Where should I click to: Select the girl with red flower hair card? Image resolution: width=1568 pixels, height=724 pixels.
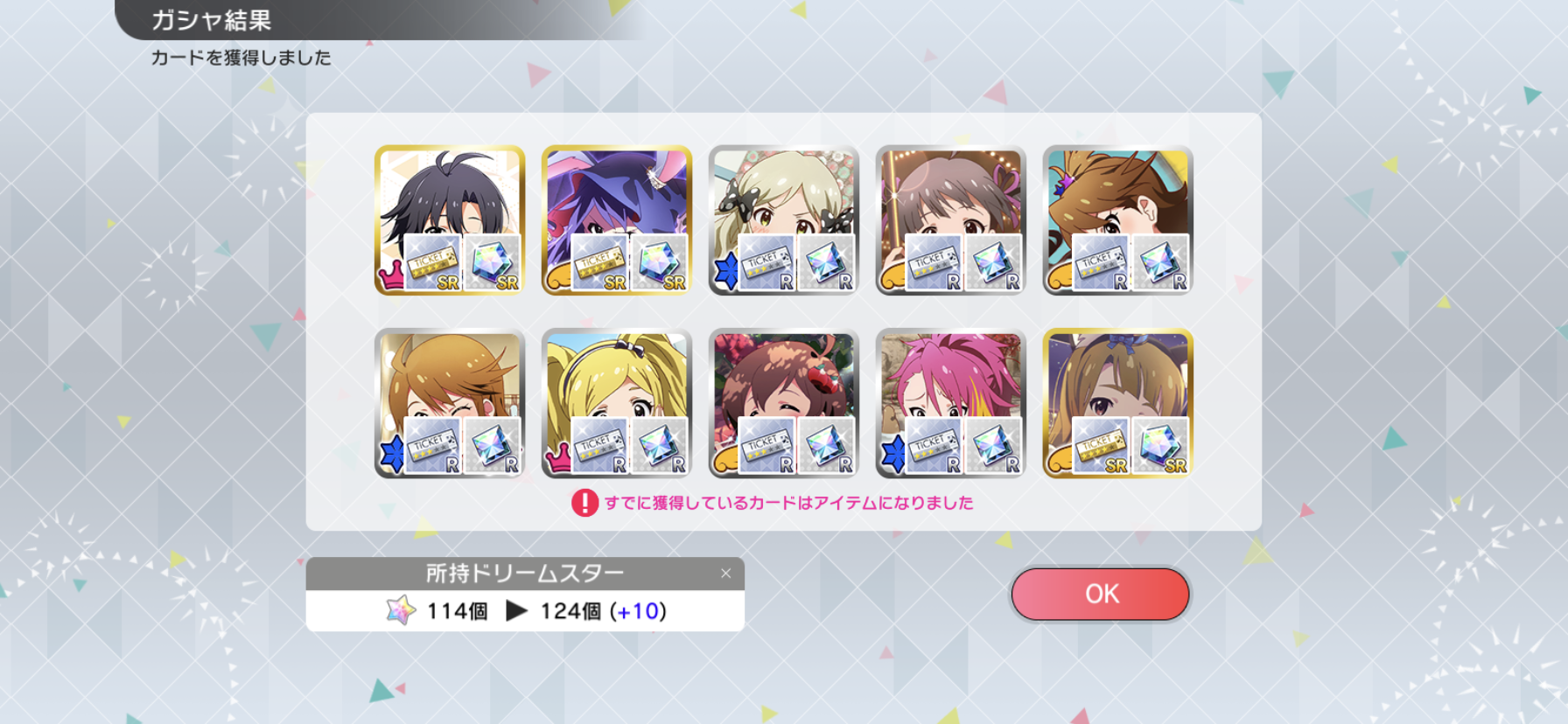coord(784,404)
